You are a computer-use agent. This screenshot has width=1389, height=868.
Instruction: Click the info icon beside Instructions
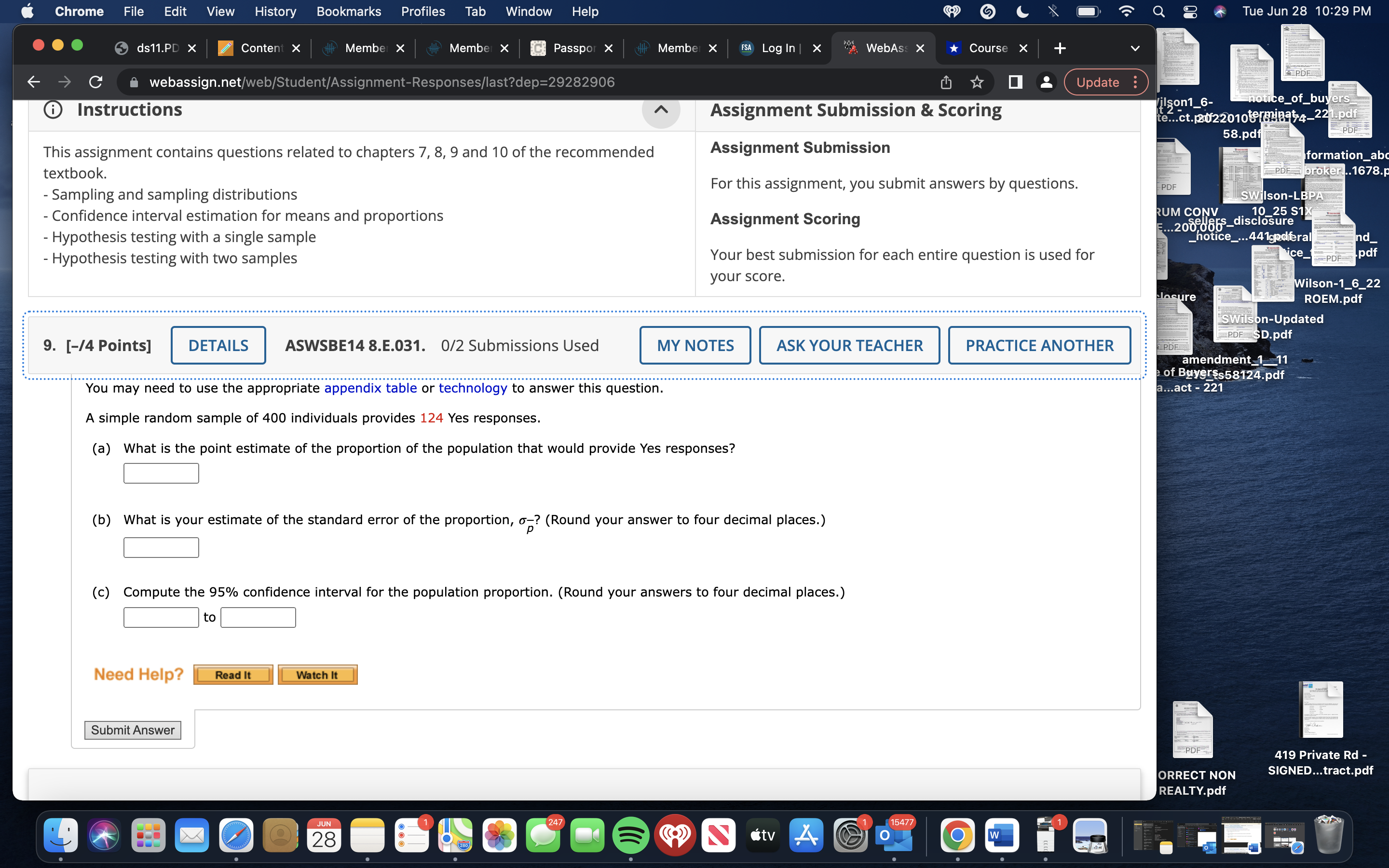tap(53, 109)
